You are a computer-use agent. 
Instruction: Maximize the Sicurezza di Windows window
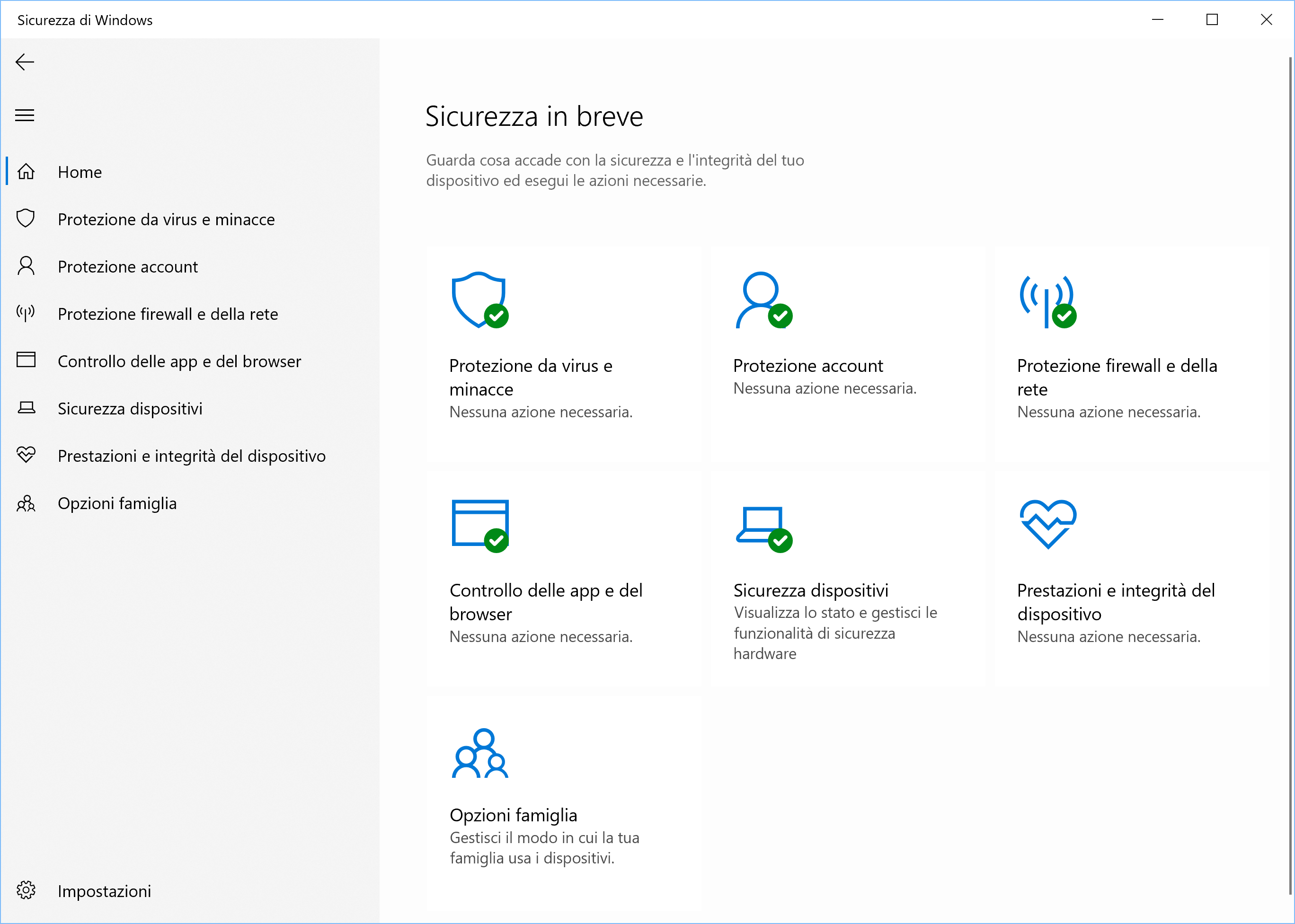pyautogui.click(x=1212, y=19)
